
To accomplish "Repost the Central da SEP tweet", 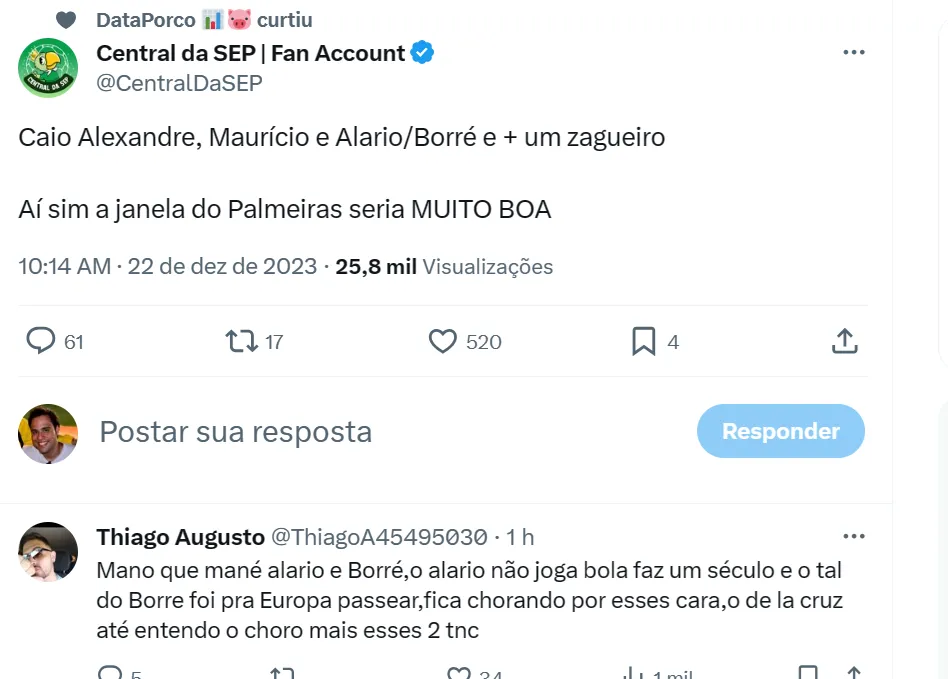I will [x=241, y=342].
